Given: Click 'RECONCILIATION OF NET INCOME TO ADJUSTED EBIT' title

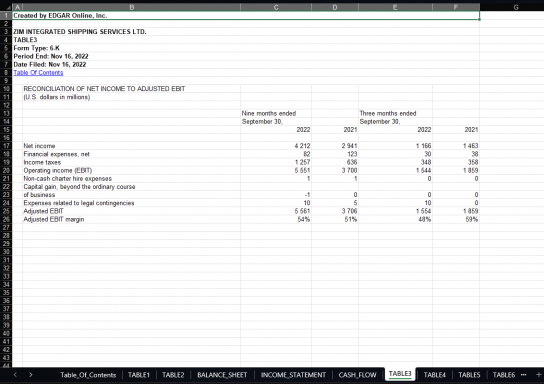Looking at the screenshot, I should [x=104, y=89].
